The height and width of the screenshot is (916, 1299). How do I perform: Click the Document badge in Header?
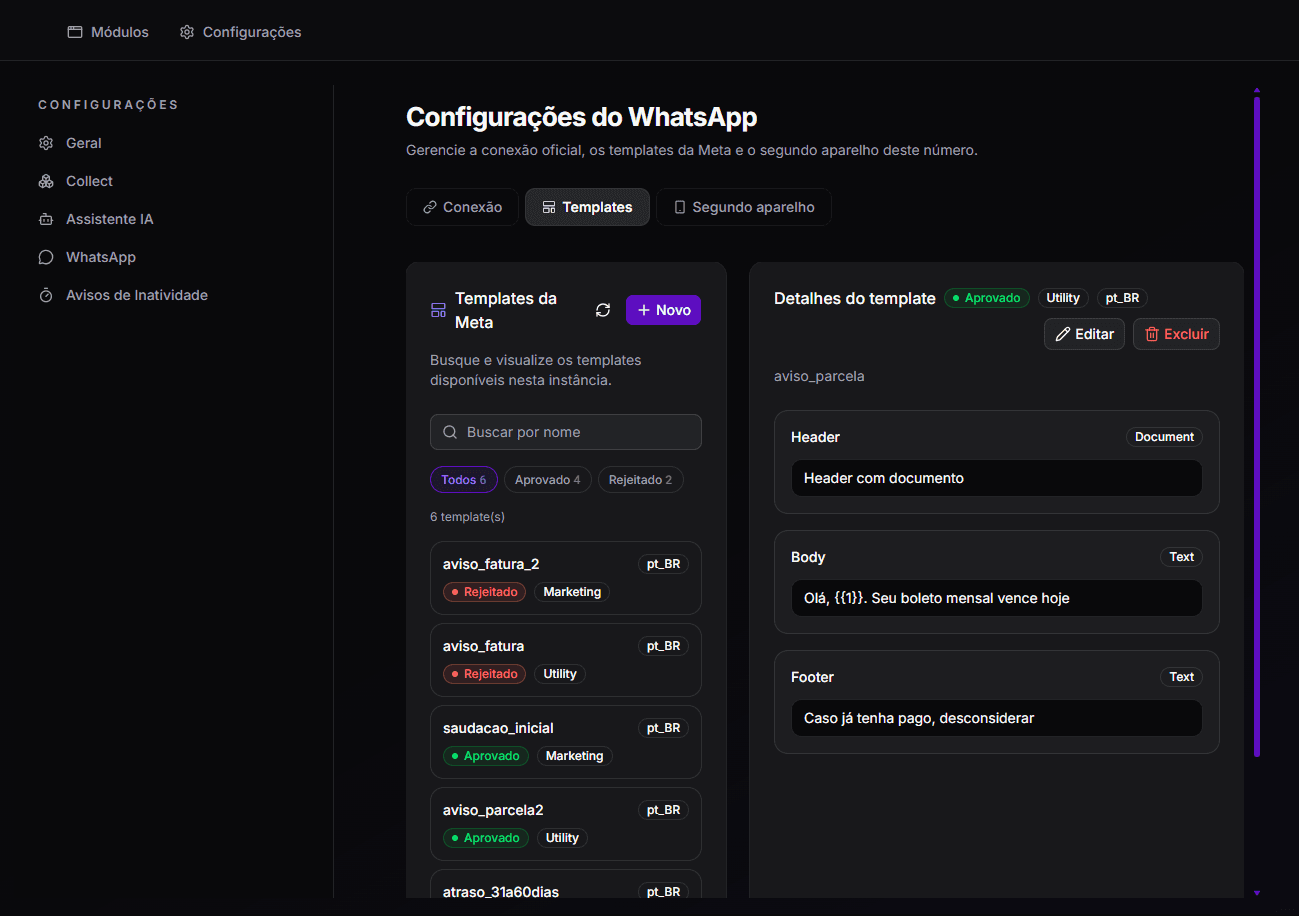[1164, 437]
